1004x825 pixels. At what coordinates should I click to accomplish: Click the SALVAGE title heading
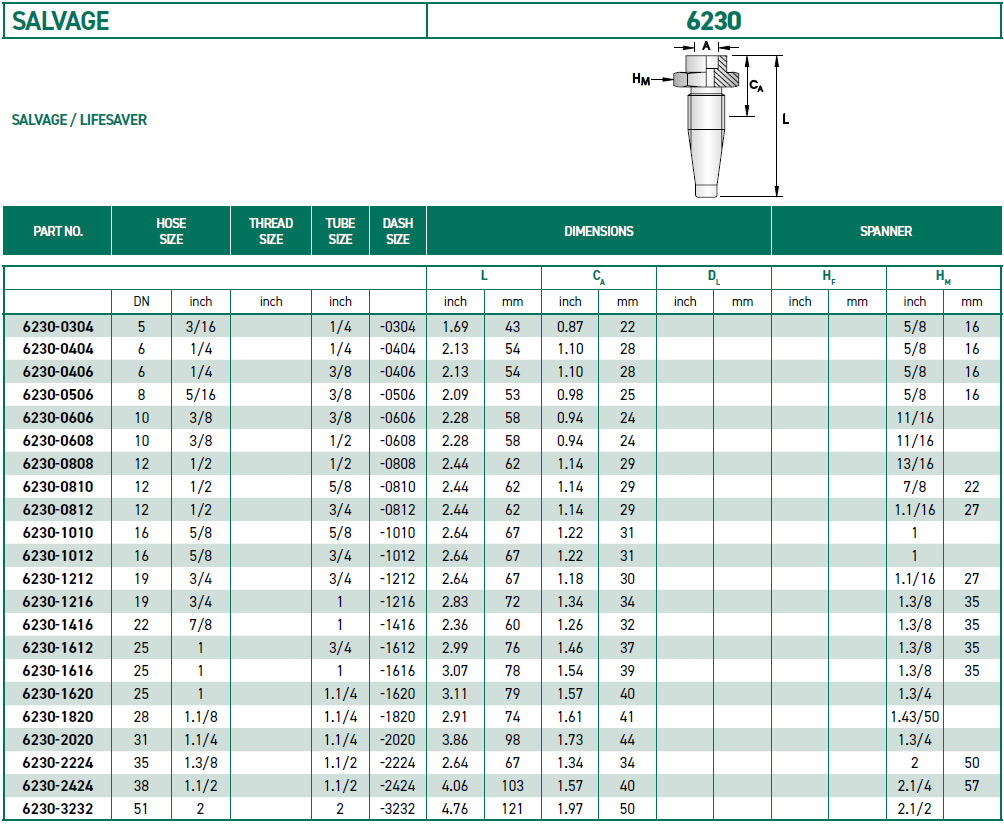(x=61, y=21)
